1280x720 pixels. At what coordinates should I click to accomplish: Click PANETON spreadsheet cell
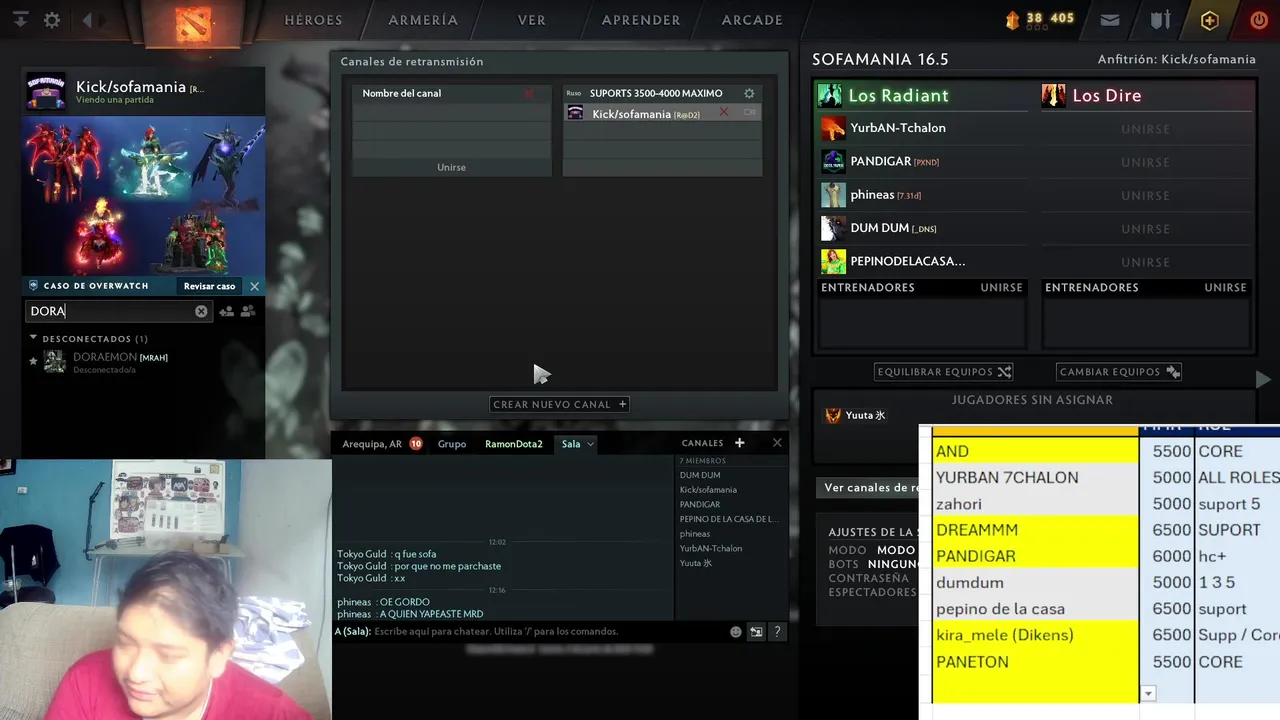tap(1035, 662)
